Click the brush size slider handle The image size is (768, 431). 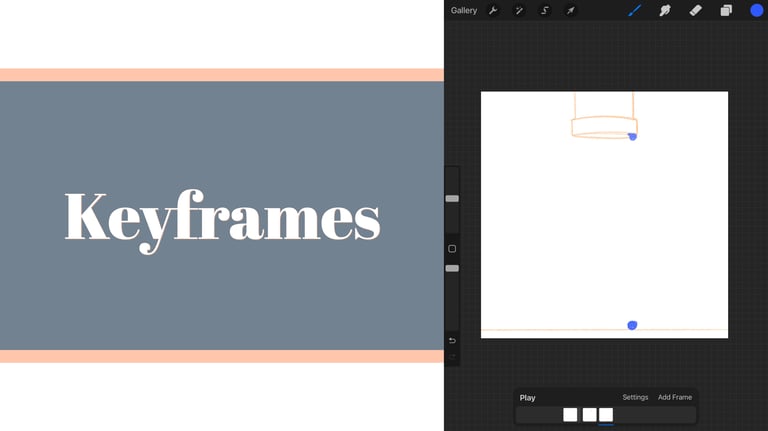pos(452,198)
